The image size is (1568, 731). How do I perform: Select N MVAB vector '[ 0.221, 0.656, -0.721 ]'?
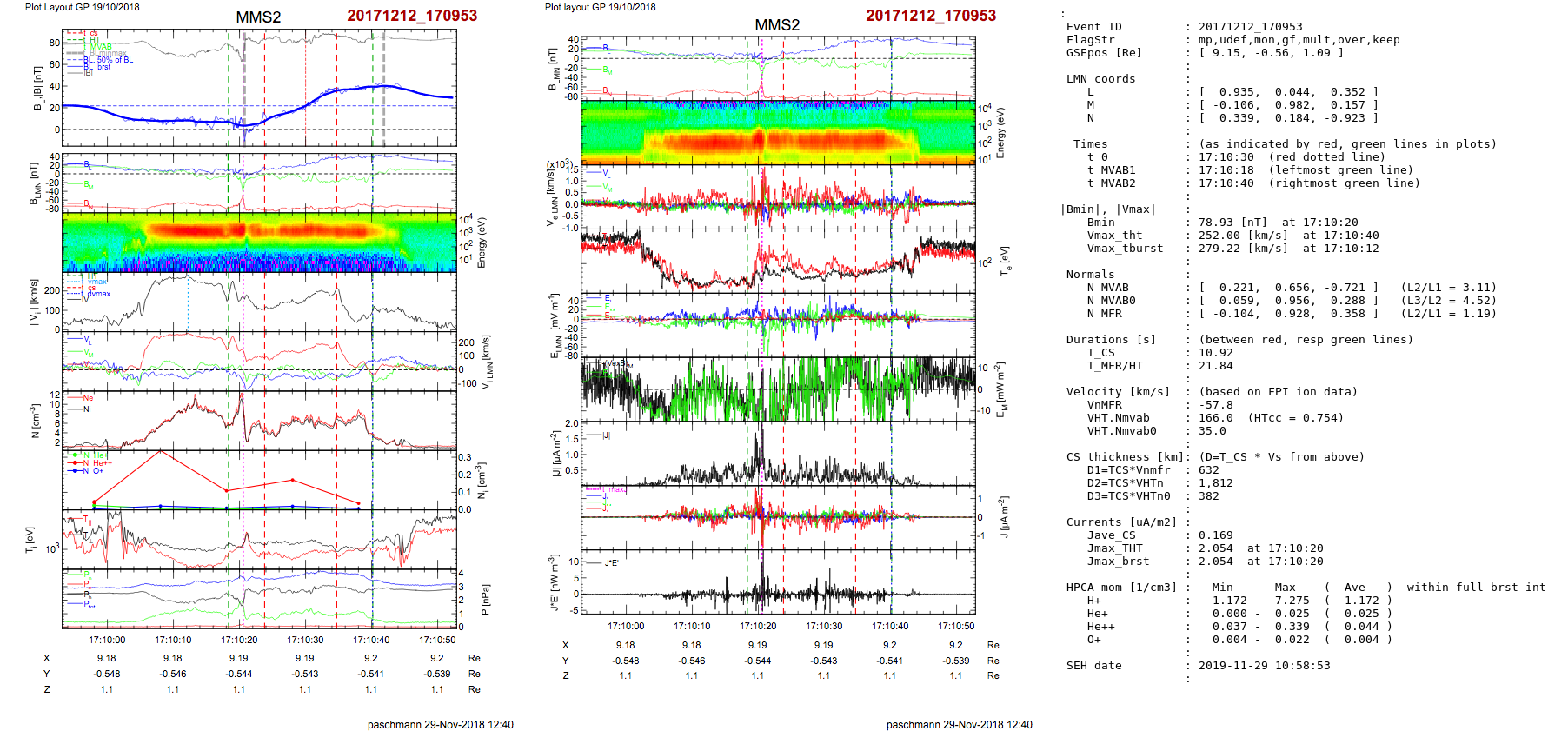coord(1289,288)
